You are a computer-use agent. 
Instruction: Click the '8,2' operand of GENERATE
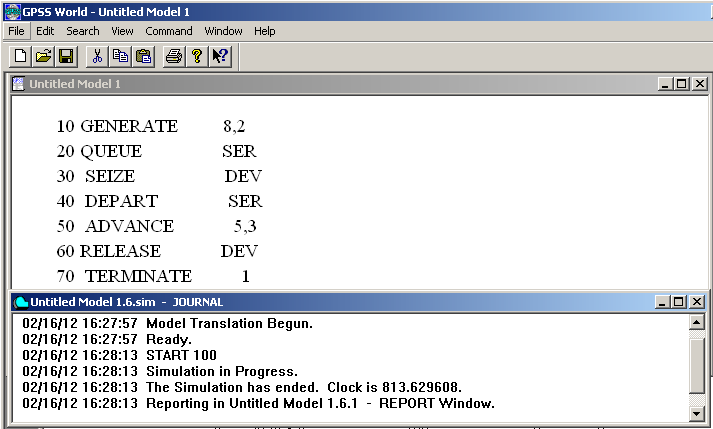[234, 126]
